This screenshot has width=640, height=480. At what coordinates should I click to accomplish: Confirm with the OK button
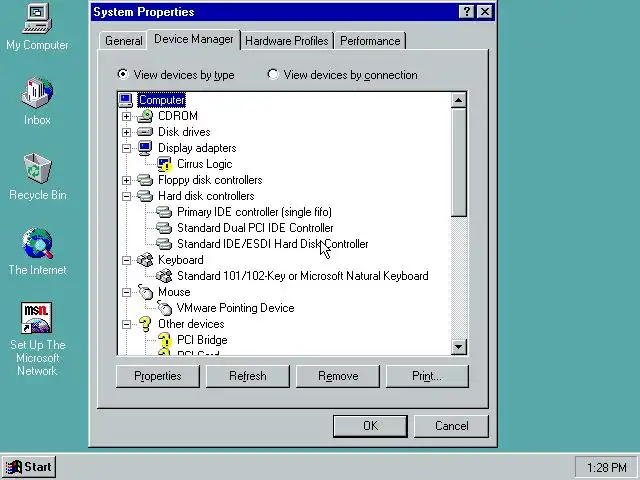370,426
